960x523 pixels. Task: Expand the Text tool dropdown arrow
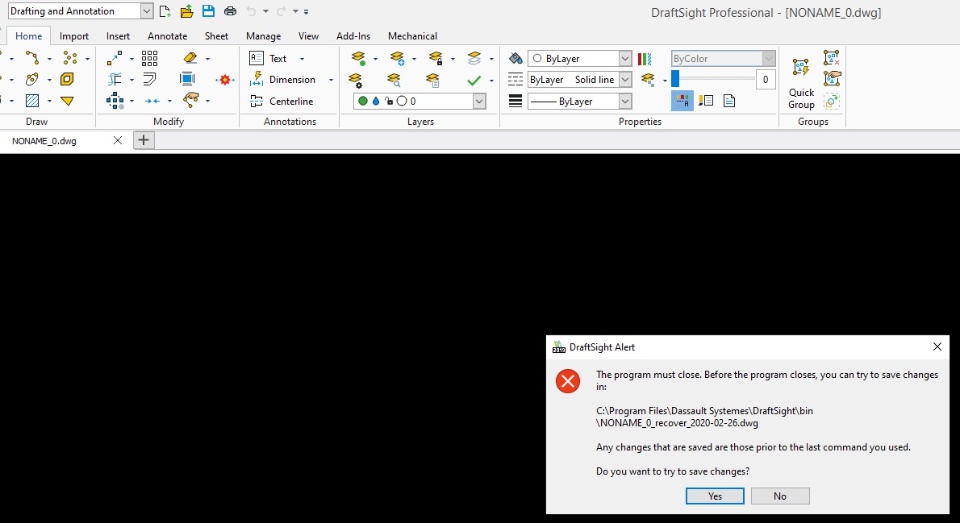coord(302,59)
